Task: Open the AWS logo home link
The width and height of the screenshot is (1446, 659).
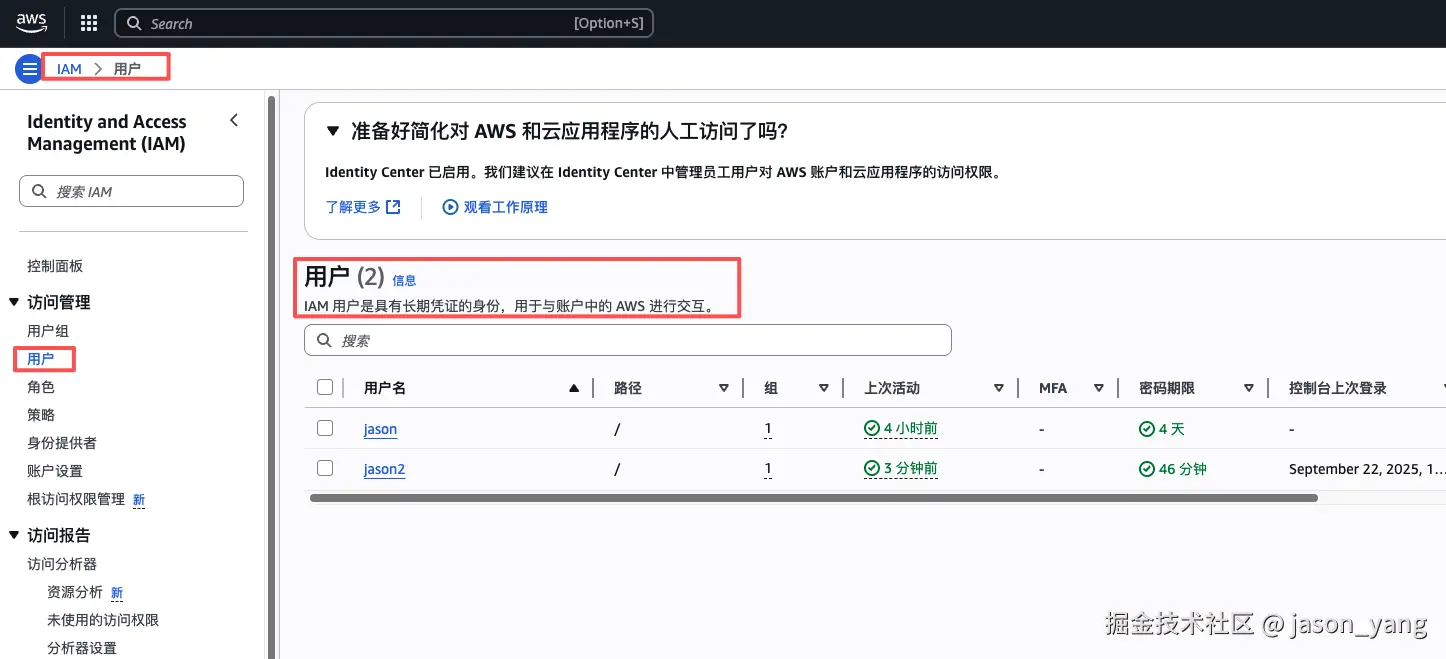Action: 32,23
